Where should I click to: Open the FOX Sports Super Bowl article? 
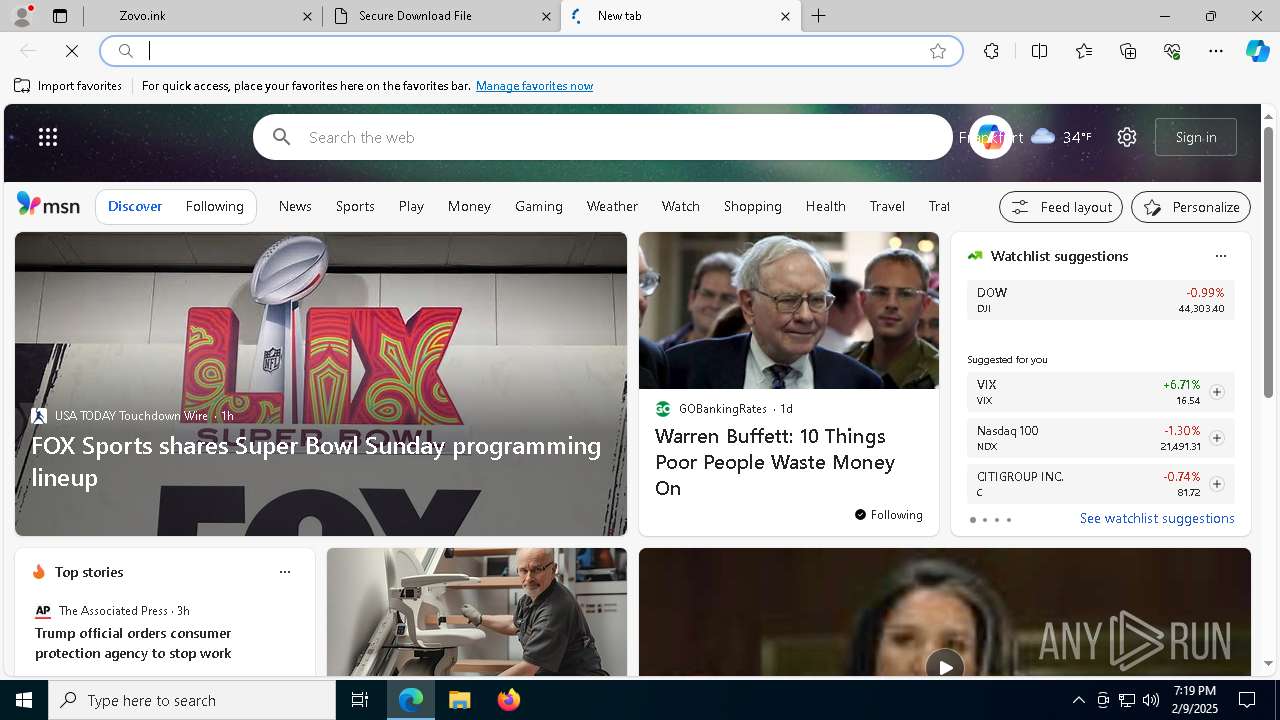pyautogui.click(x=316, y=461)
